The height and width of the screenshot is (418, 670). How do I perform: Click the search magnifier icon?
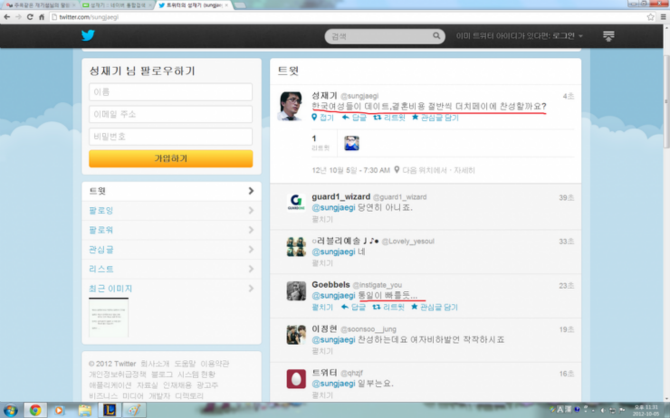pyautogui.click(x=436, y=36)
